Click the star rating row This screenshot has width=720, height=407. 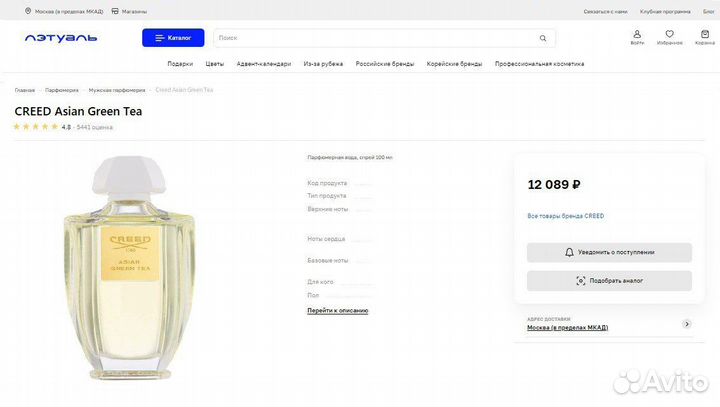pos(36,127)
